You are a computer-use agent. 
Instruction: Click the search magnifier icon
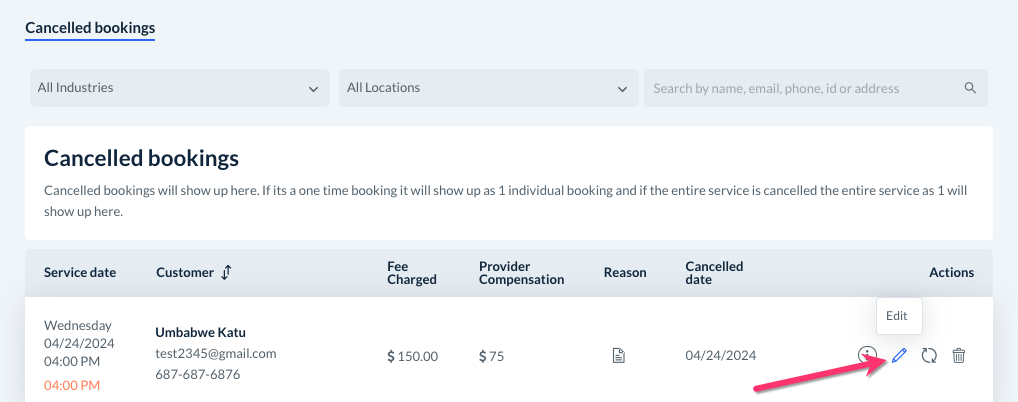pos(970,88)
